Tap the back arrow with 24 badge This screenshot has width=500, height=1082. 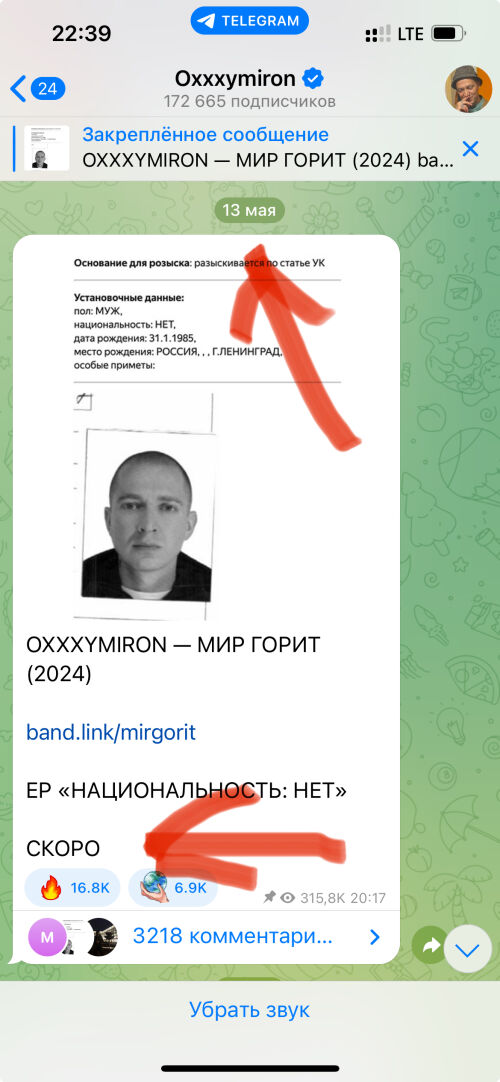click(x=38, y=88)
